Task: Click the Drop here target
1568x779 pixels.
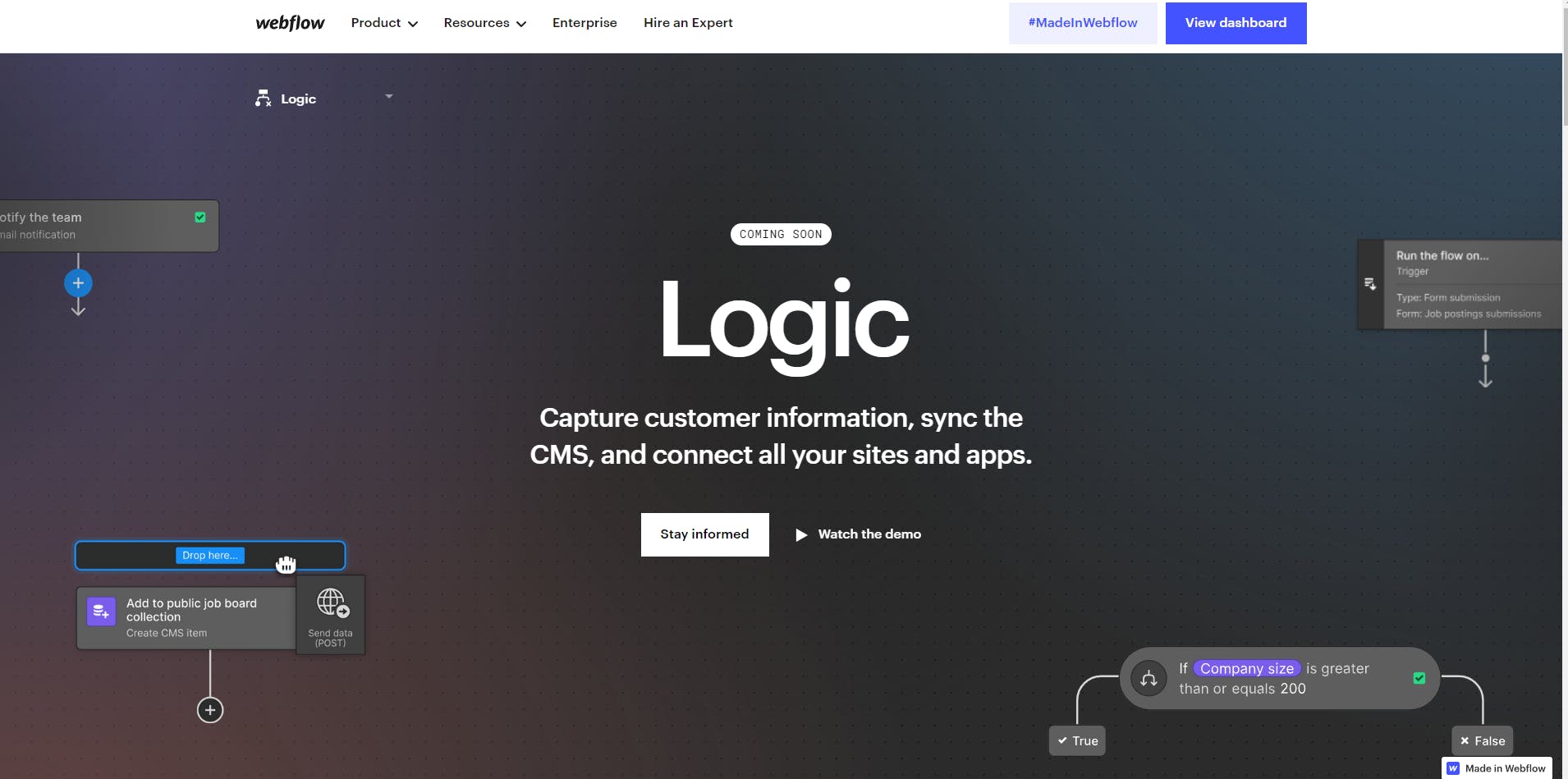Action: click(210, 556)
